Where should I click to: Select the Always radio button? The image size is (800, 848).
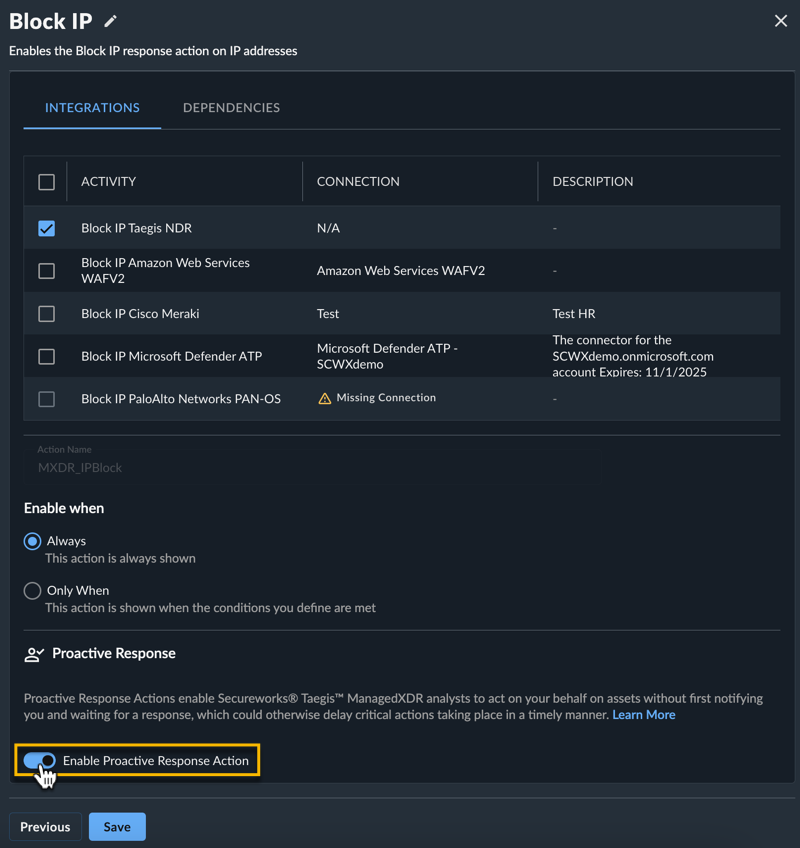pyautogui.click(x=32, y=541)
